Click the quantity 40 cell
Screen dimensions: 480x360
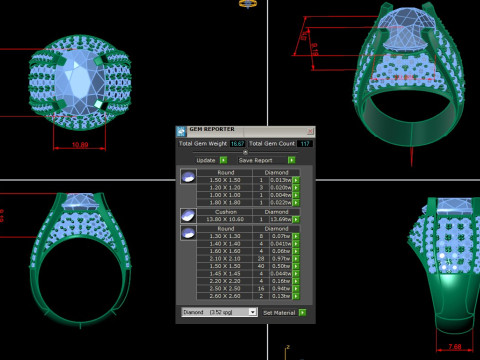261,266
